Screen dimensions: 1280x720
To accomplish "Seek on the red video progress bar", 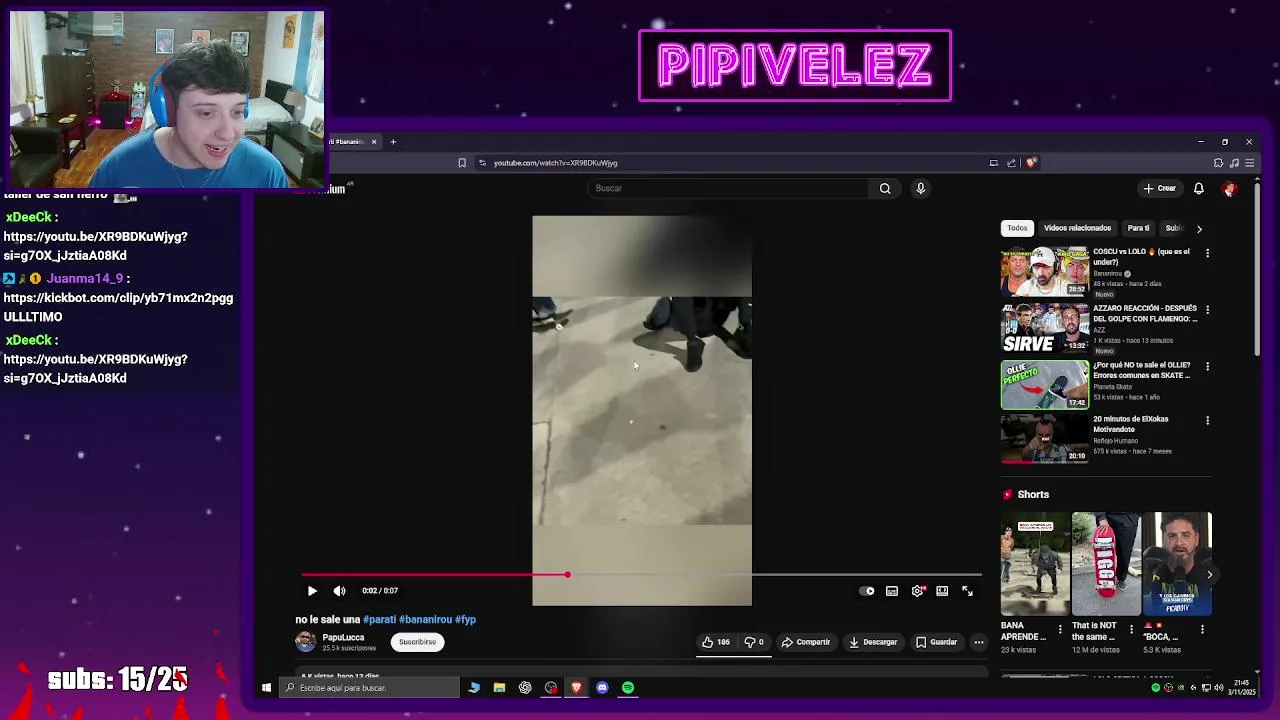I will pyautogui.click(x=642, y=575).
